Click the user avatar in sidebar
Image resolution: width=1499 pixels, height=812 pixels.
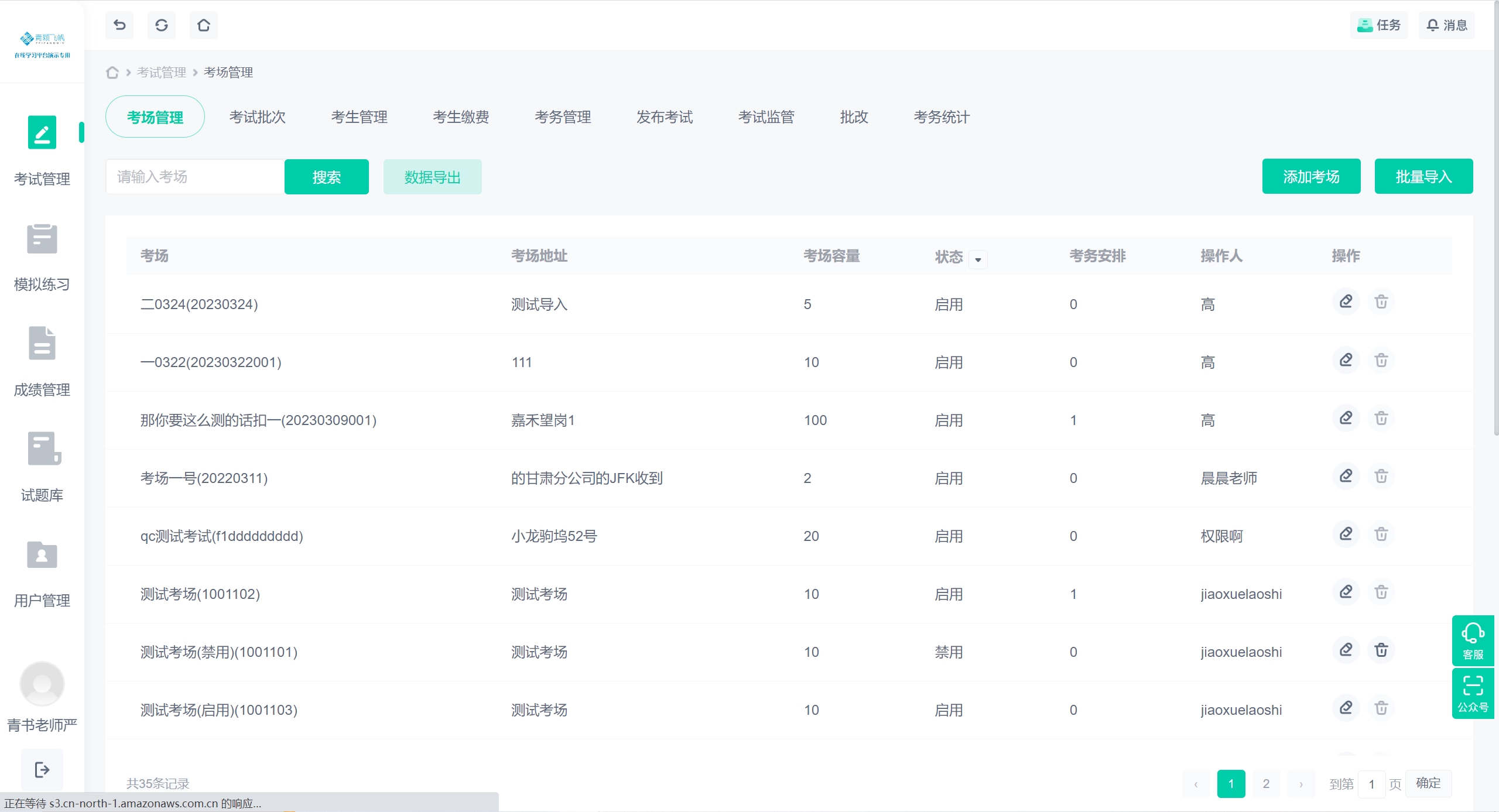point(42,683)
